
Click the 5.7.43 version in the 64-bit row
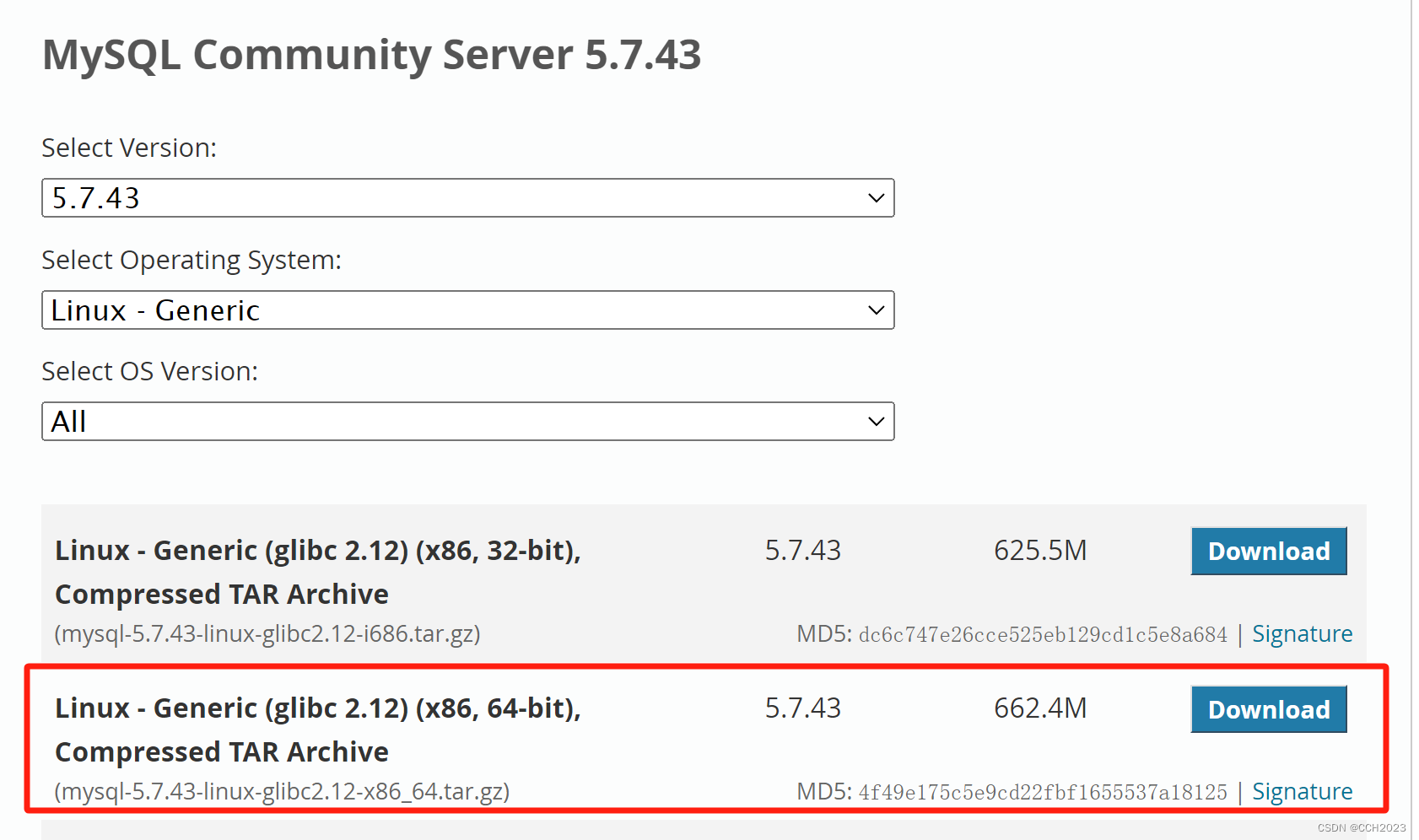click(802, 708)
